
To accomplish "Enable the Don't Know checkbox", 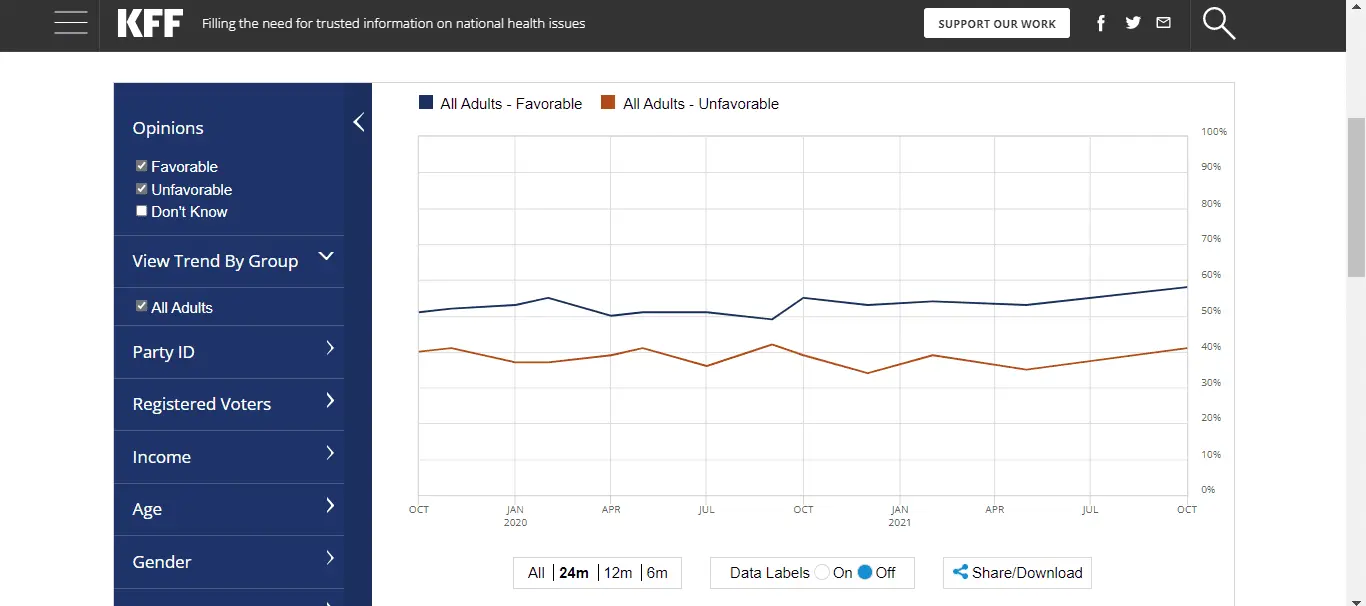I will click(x=142, y=211).
